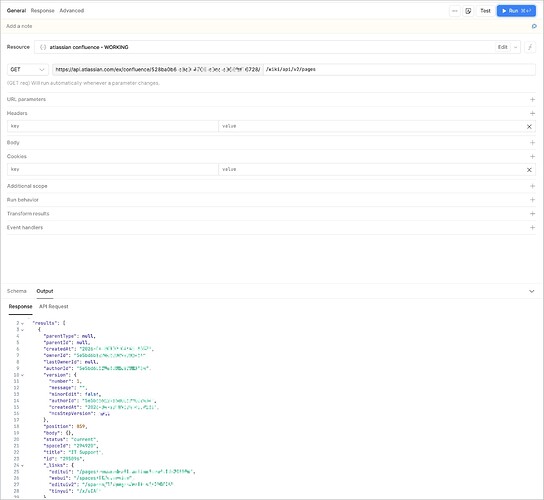The width and height of the screenshot is (544, 500).
Task: Add a URL parameter with plus icon
Action: click(x=532, y=100)
